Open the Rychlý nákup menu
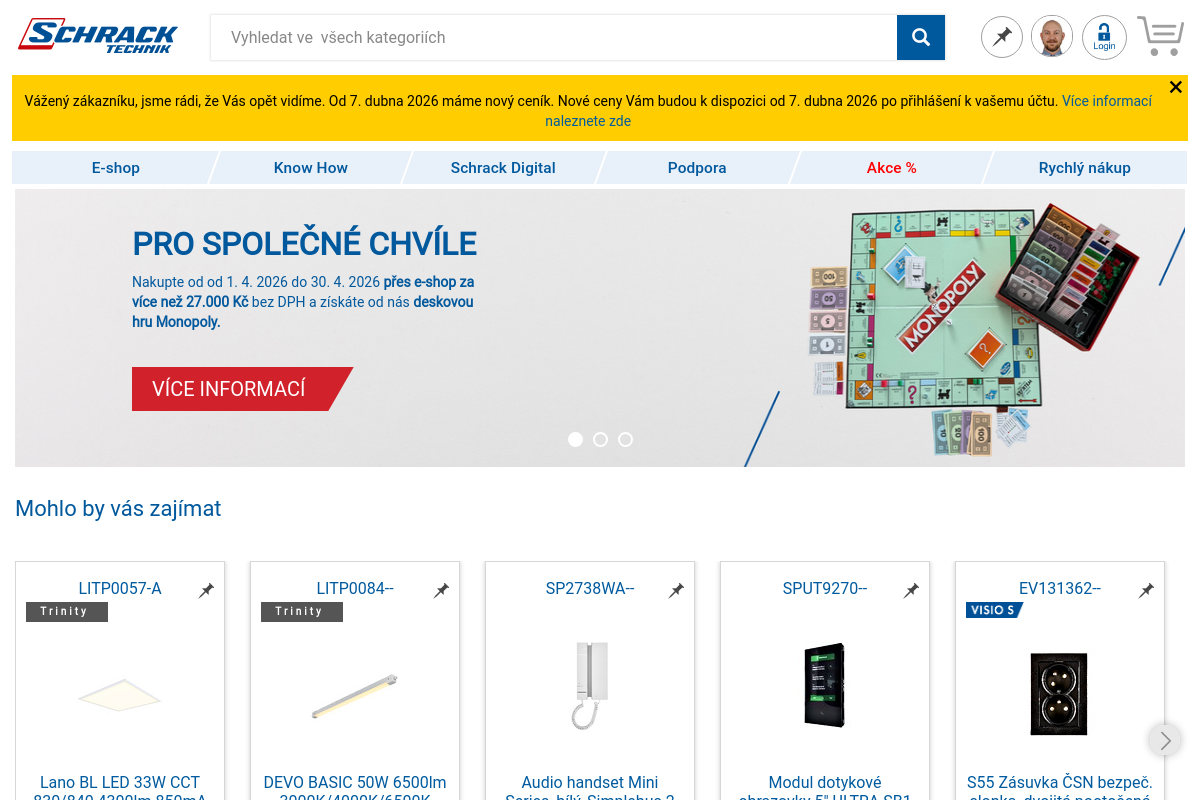Viewport: 1200px width, 800px height. [x=1085, y=168]
